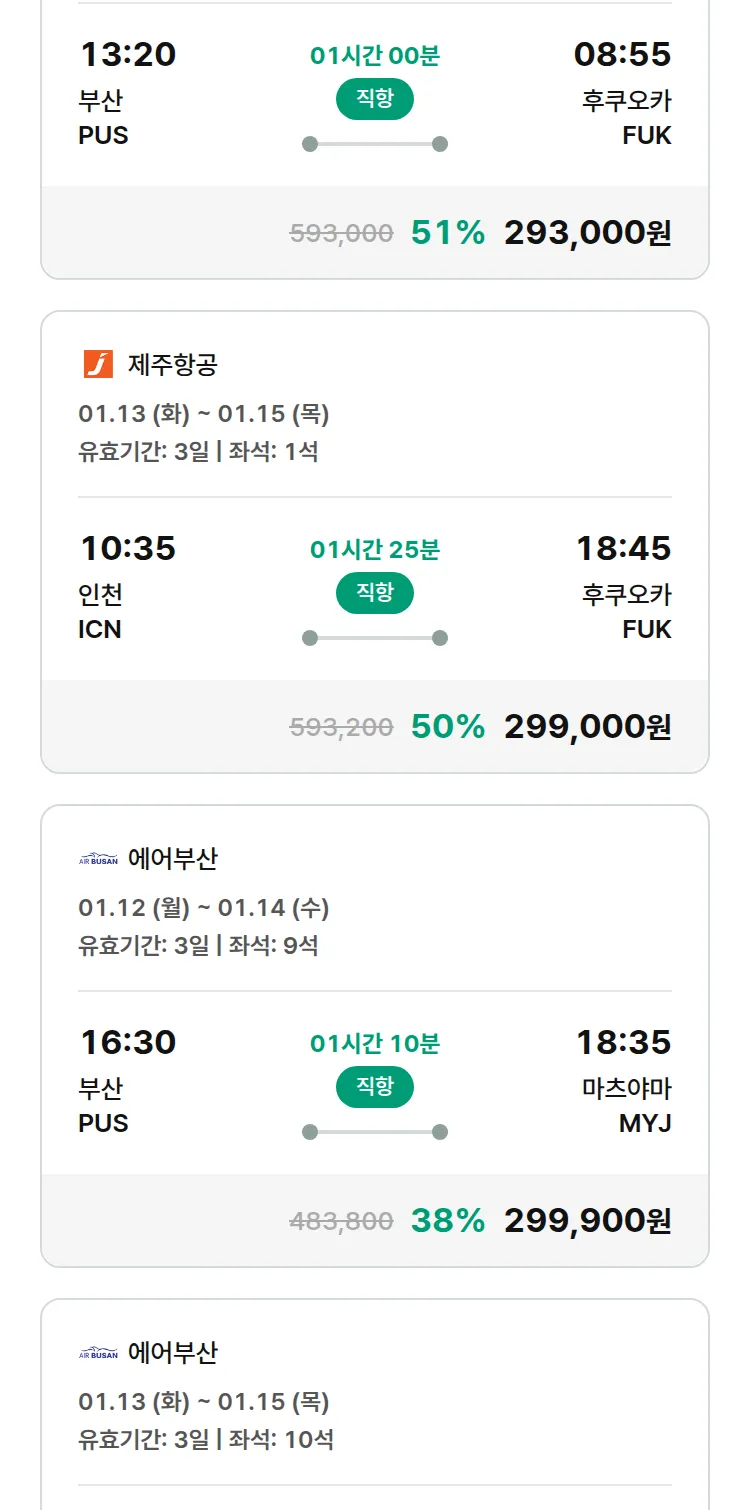Click the 51% discount label
The image size is (750, 1510).
click(447, 233)
